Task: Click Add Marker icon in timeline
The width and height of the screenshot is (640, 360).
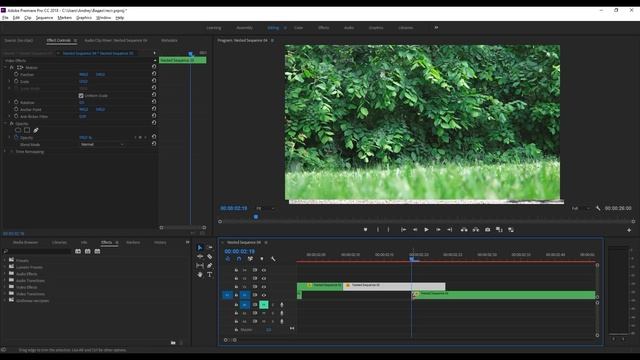Action: [x=262, y=259]
